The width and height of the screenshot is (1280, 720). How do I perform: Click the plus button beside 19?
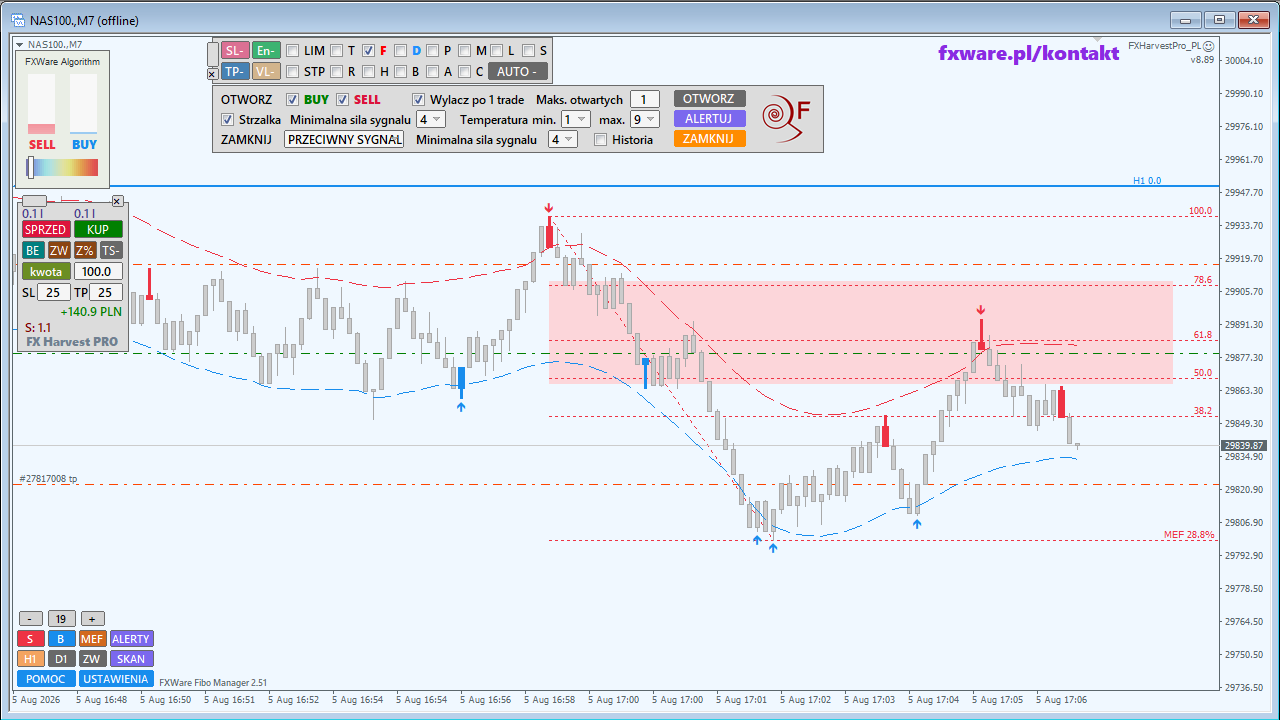[x=92, y=618]
